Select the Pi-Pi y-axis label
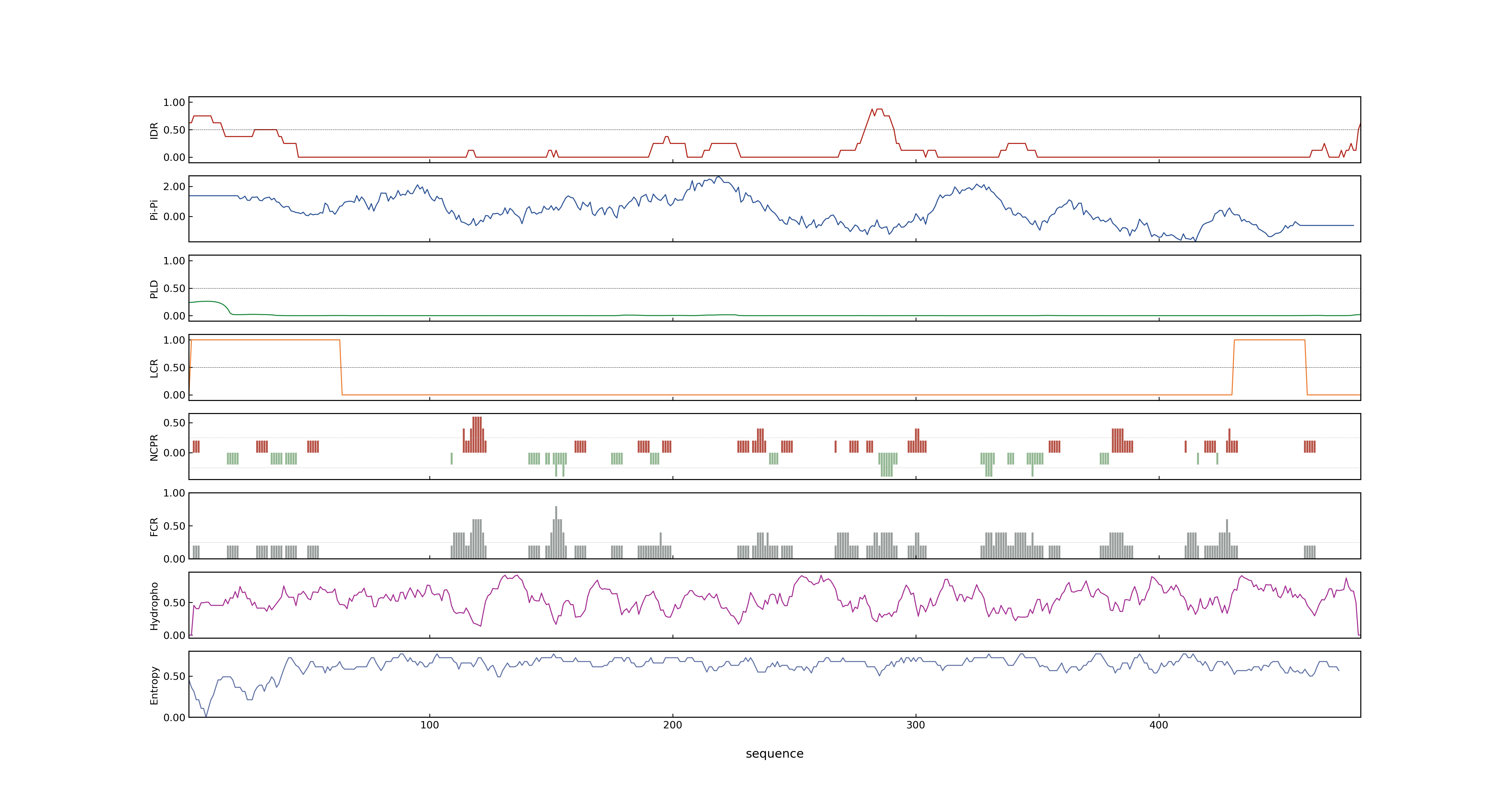1512x806 pixels. pos(154,209)
